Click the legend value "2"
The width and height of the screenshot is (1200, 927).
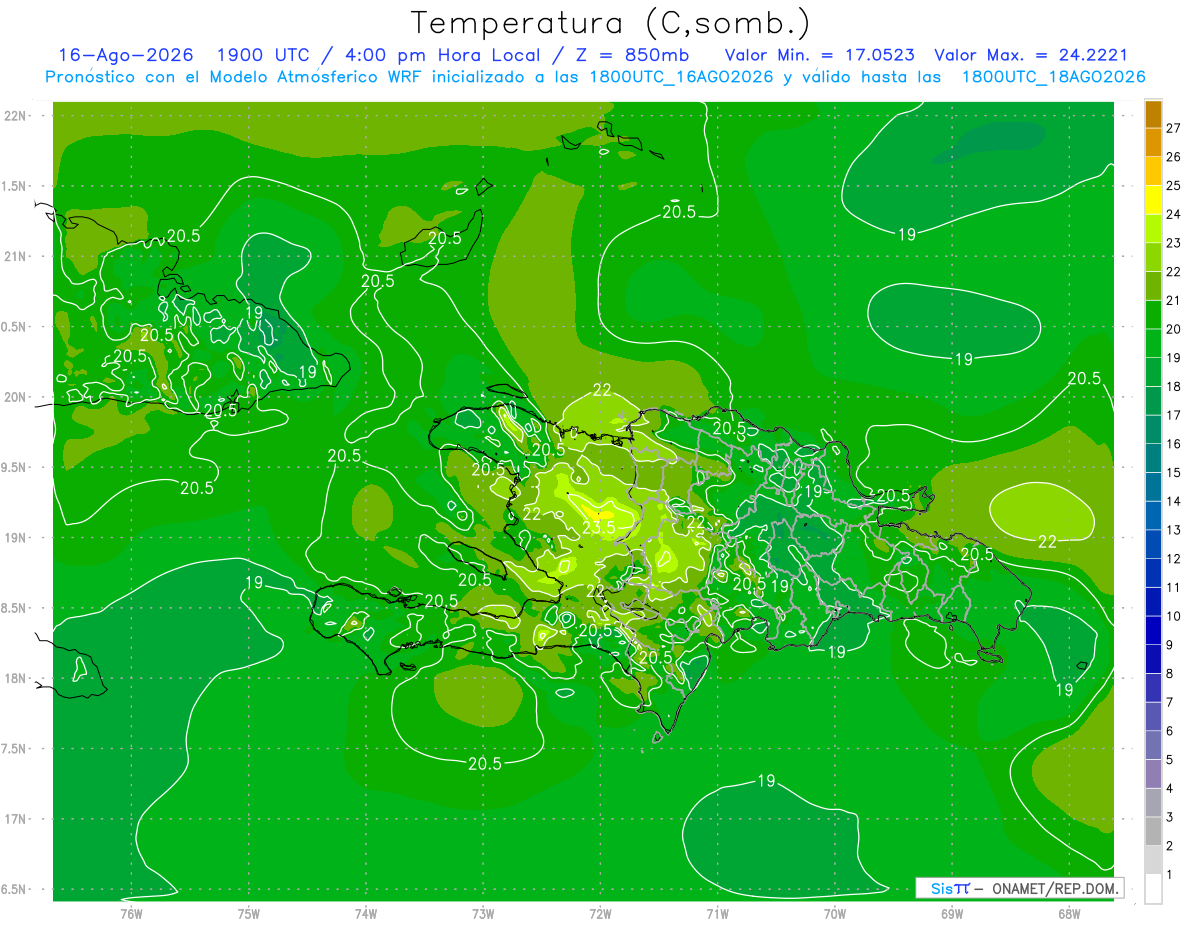click(x=1169, y=846)
